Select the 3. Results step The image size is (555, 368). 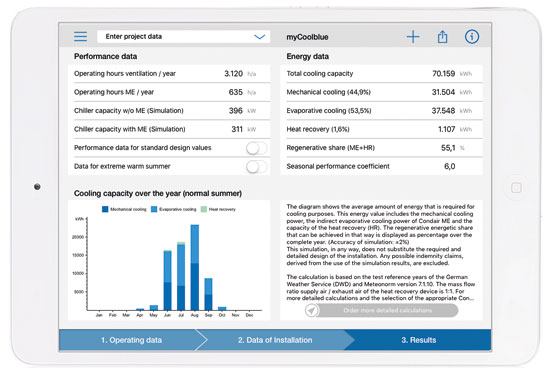tap(418, 340)
